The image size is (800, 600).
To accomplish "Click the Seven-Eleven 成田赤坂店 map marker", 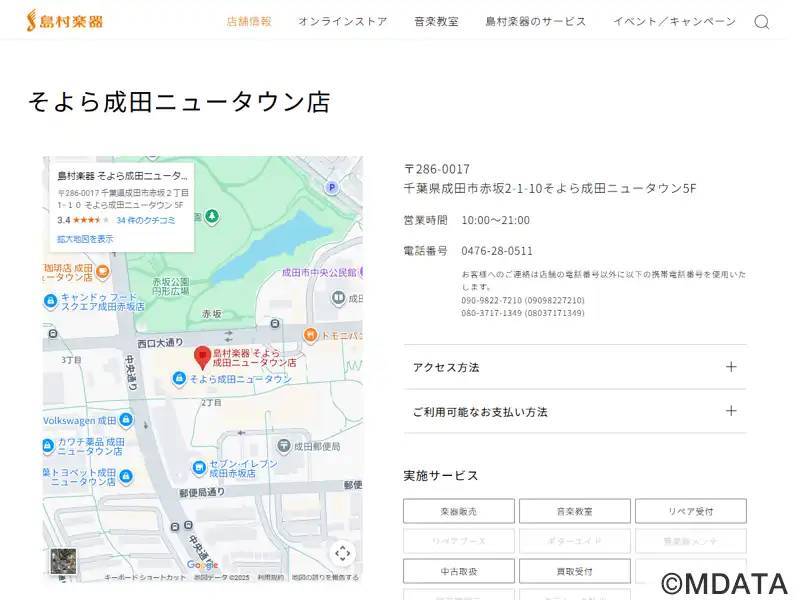I will tap(200, 467).
